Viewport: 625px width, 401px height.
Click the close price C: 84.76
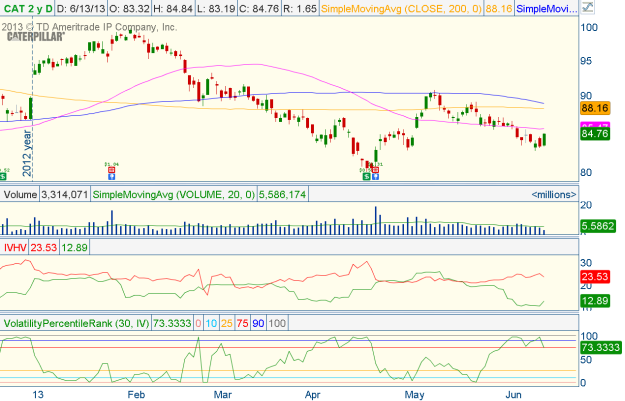coord(259,8)
